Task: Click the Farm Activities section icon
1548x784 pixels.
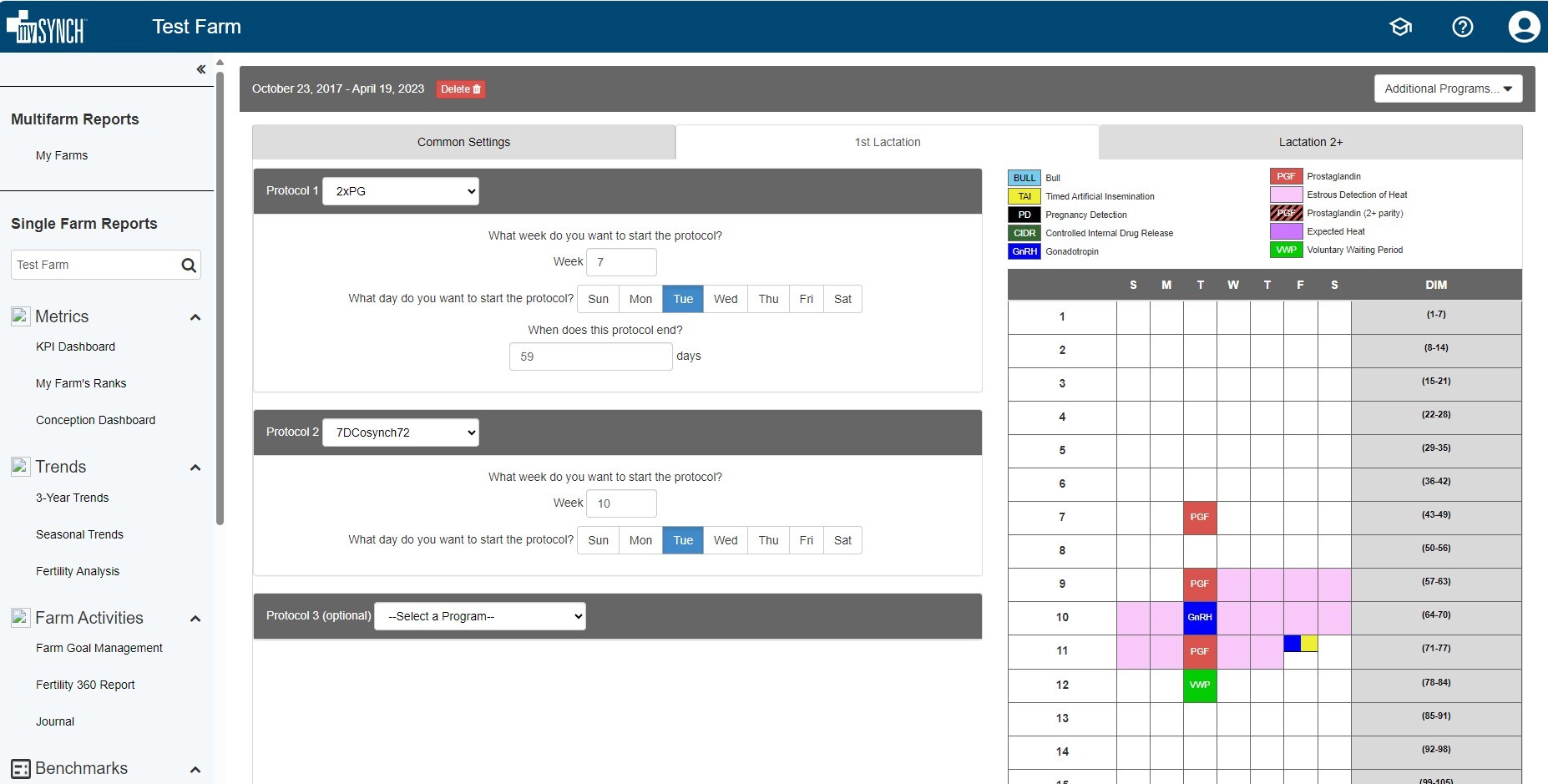Action: click(20, 618)
